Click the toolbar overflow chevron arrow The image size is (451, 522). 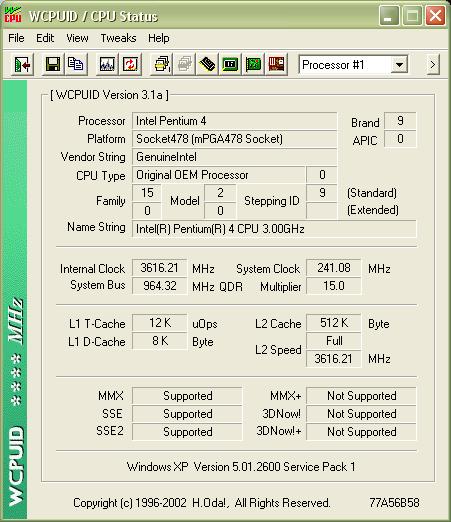click(433, 64)
